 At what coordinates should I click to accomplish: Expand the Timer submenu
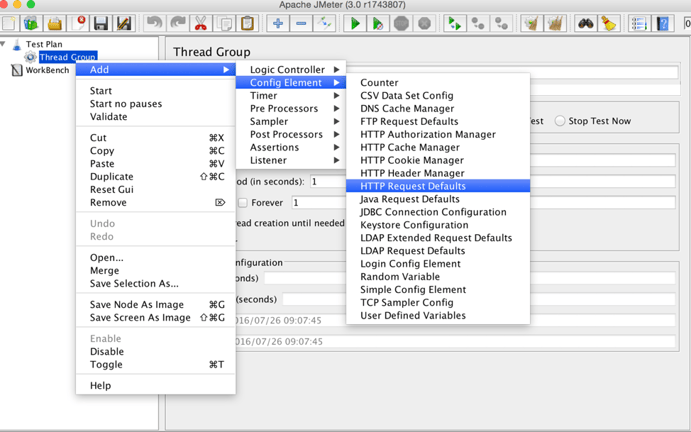[291, 96]
